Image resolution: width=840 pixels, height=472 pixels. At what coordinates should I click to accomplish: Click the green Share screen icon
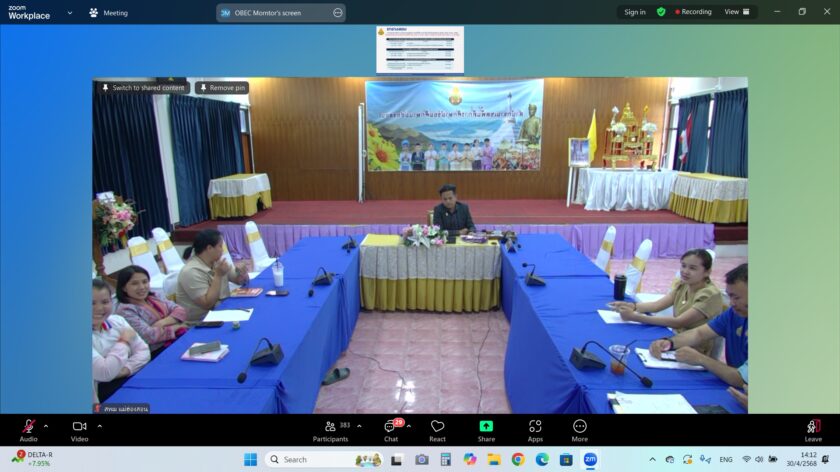click(x=486, y=427)
